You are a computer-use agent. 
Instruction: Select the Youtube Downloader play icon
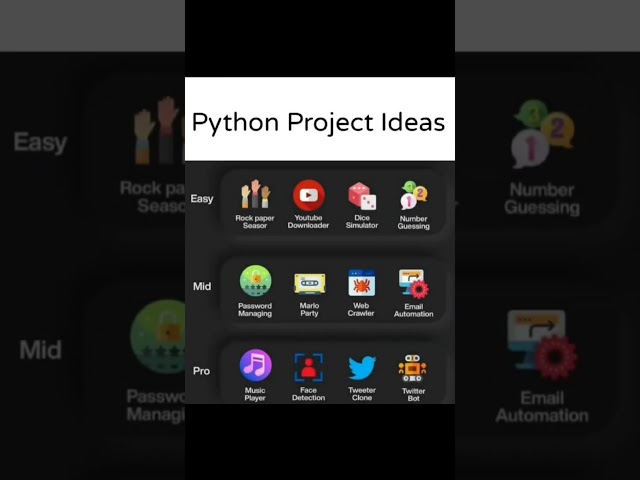click(309, 195)
